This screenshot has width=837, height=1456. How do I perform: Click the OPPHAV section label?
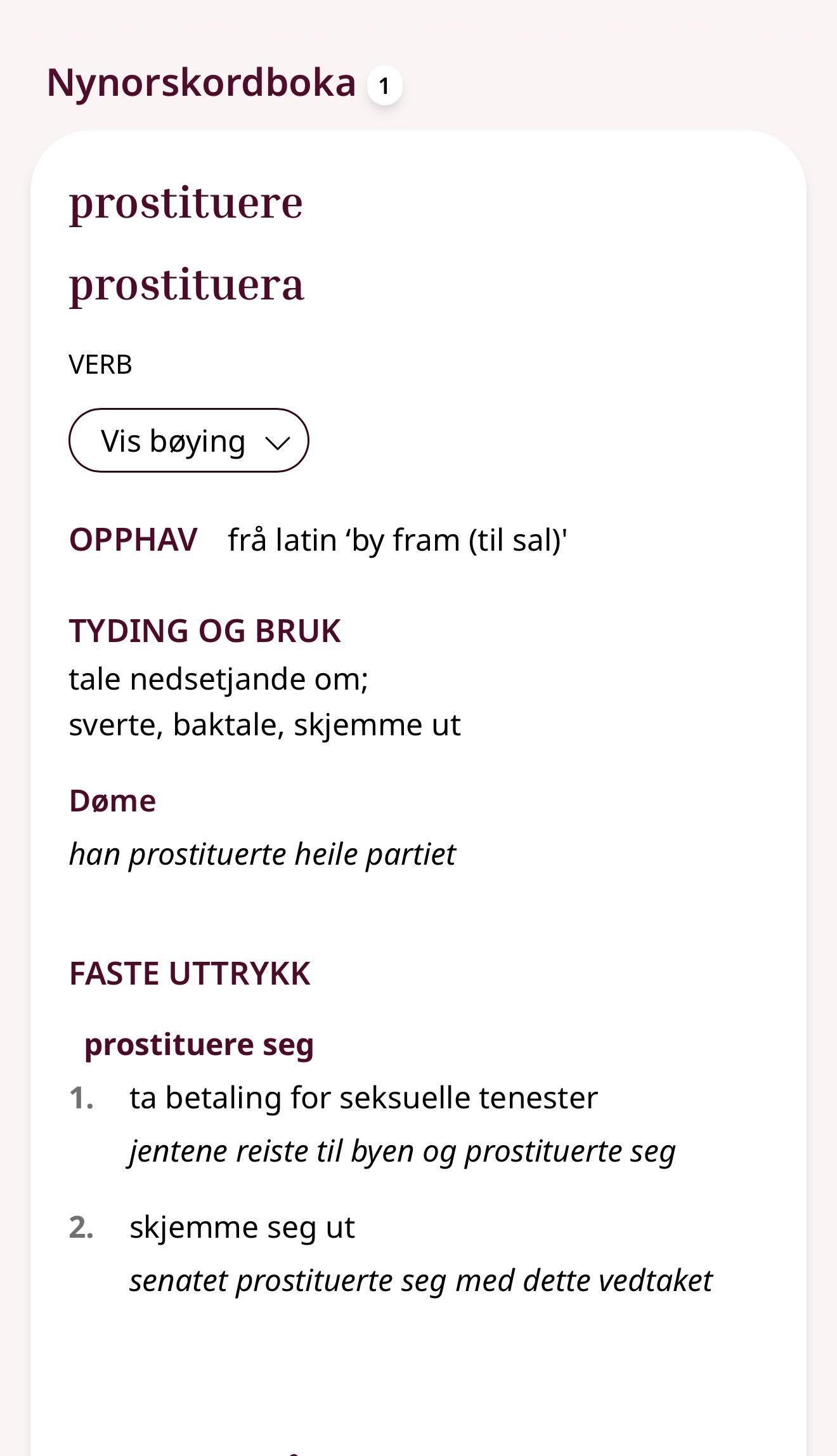(133, 540)
